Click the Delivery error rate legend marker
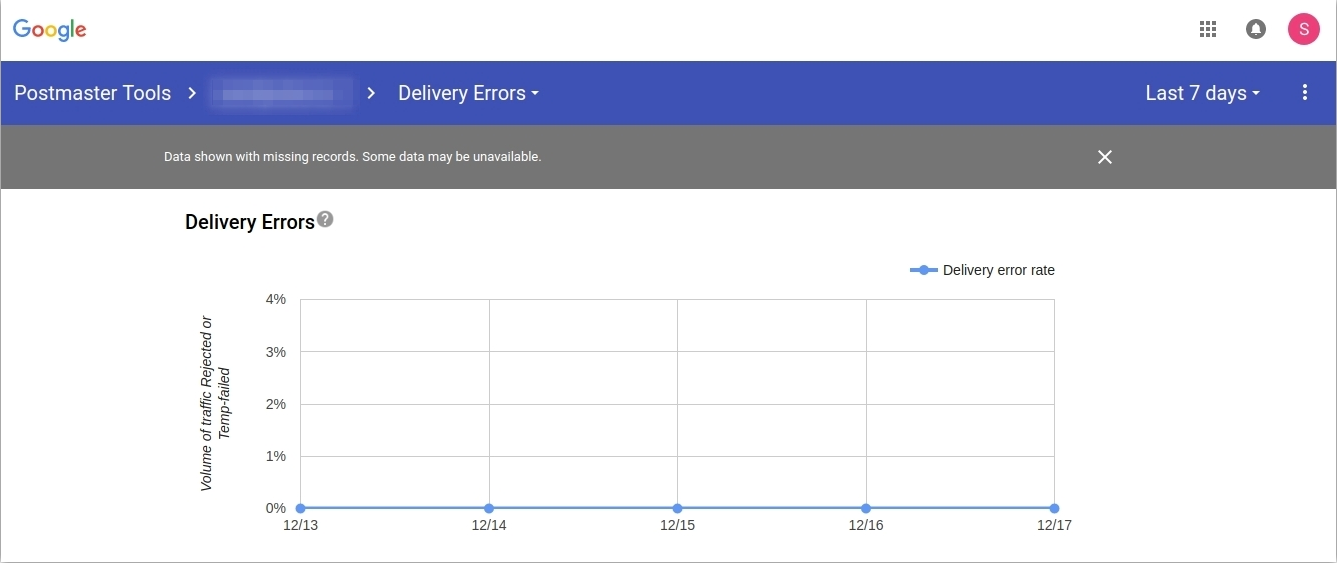Screen dimensions: 1337x563 (923, 270)
